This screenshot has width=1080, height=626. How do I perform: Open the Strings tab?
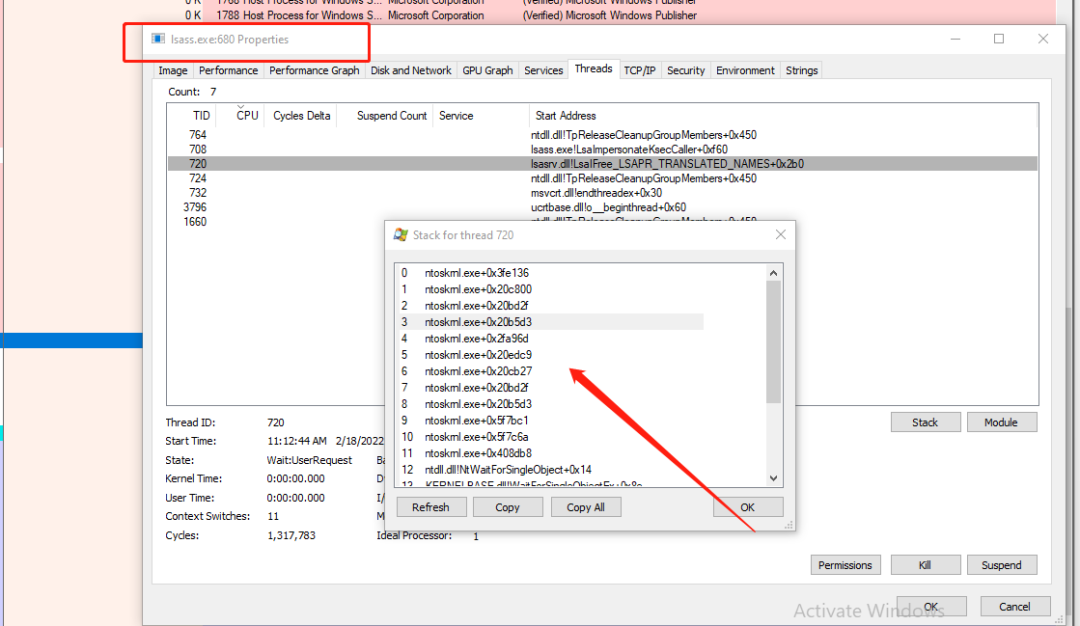[x=802, y=70]
